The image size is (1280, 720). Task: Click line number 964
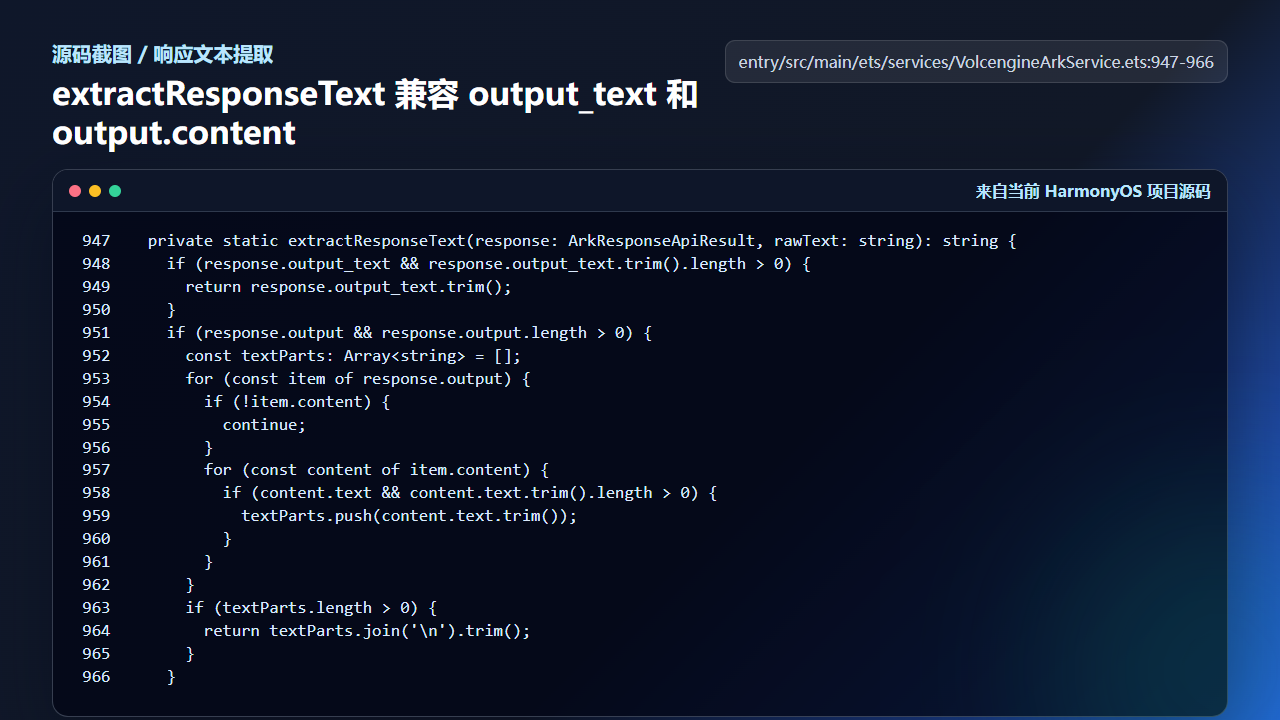pyautogui.click(x=97, y=631)
